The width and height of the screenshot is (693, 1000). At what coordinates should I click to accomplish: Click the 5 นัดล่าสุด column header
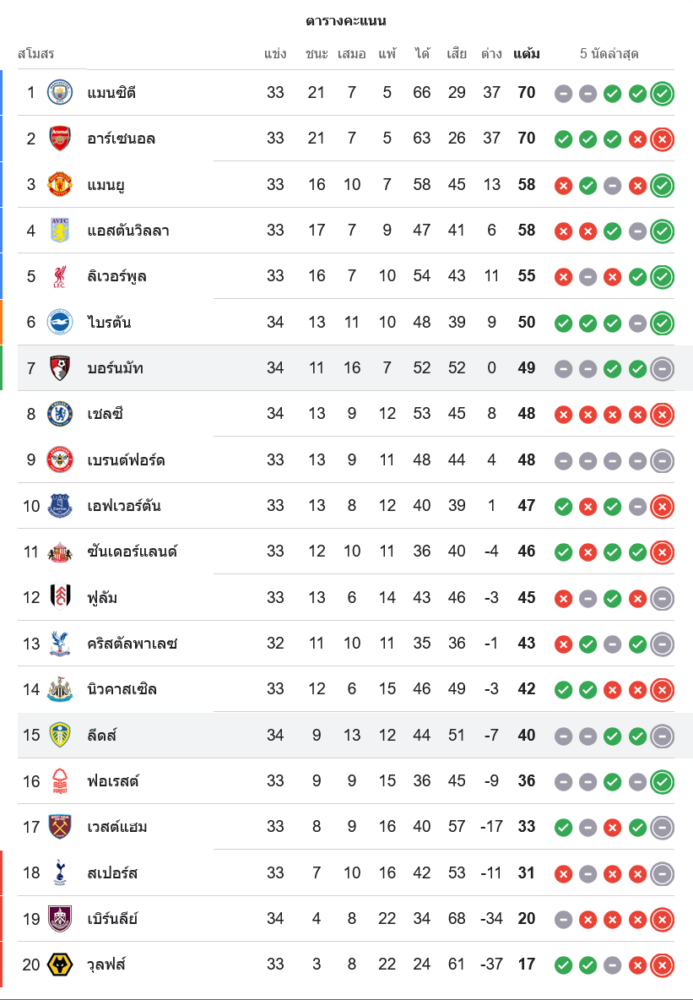(609, 54)
